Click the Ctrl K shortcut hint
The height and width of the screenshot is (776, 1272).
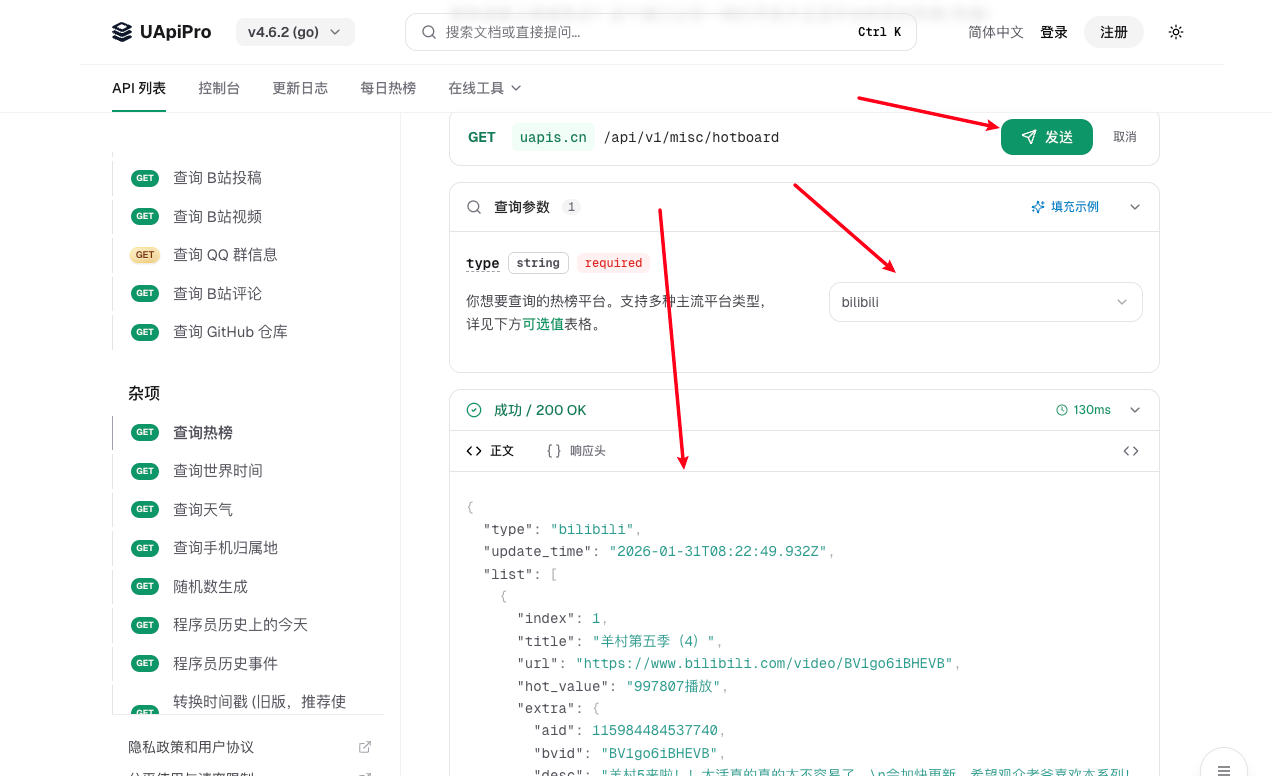tap(879, 32)
